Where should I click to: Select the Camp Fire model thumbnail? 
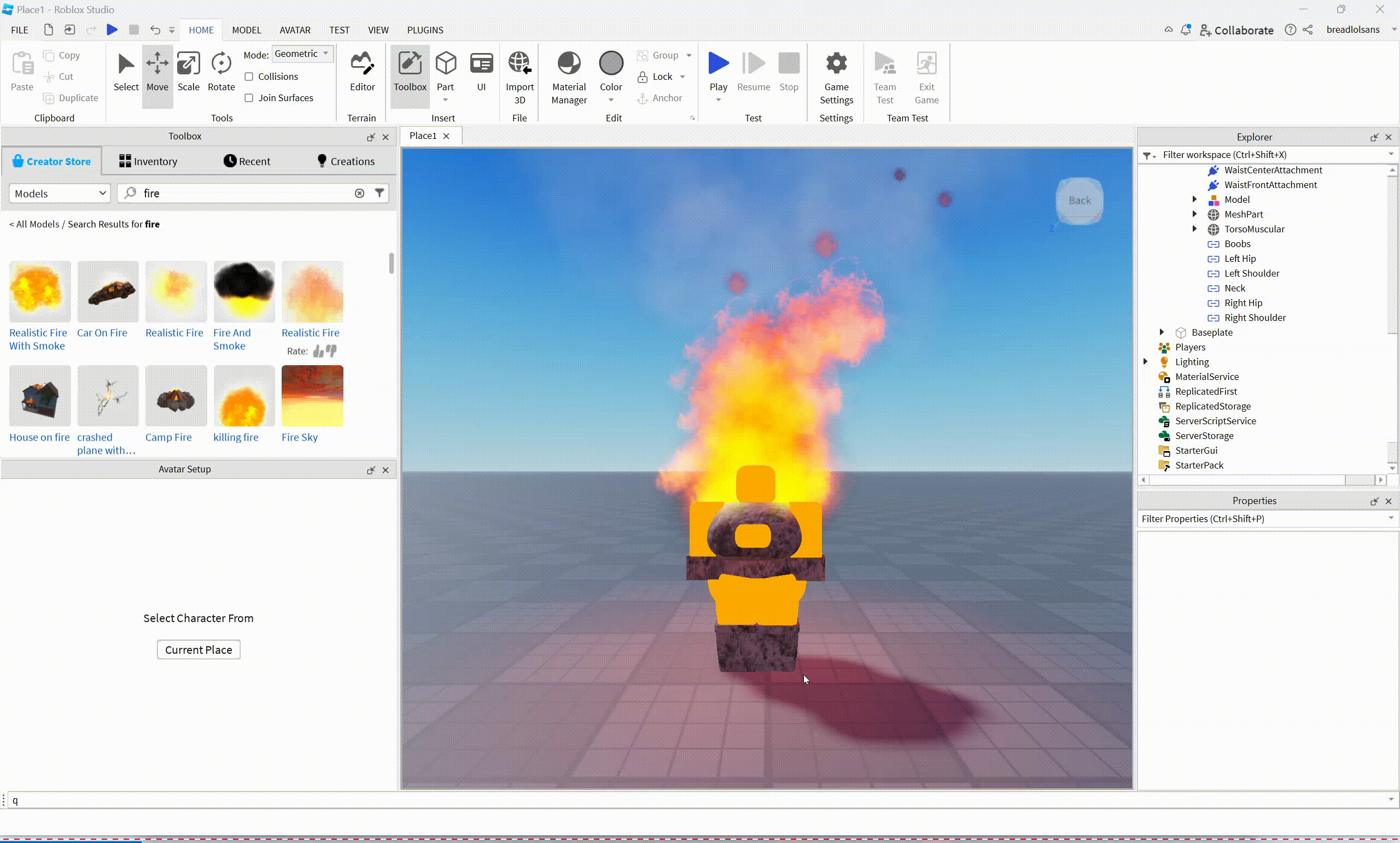click(x=176, y=396)
